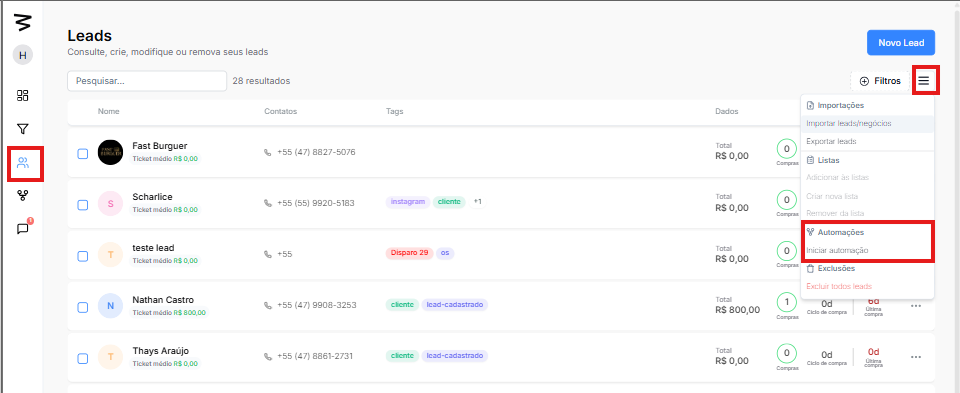Select the Nathan Castro lead checkbox
The width and height of the screenshot is (960, 393).
[83, 307]
